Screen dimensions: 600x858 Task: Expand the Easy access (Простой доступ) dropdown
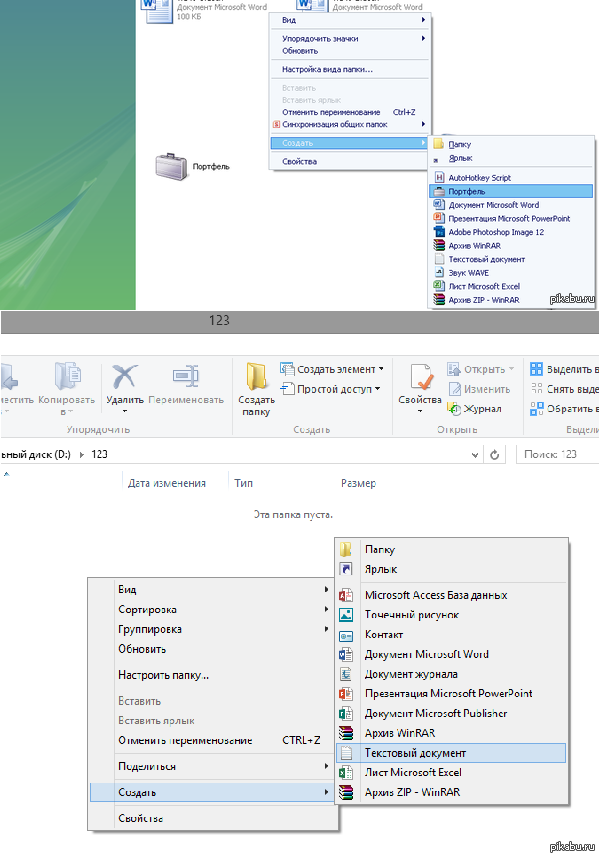pos(377,389)
